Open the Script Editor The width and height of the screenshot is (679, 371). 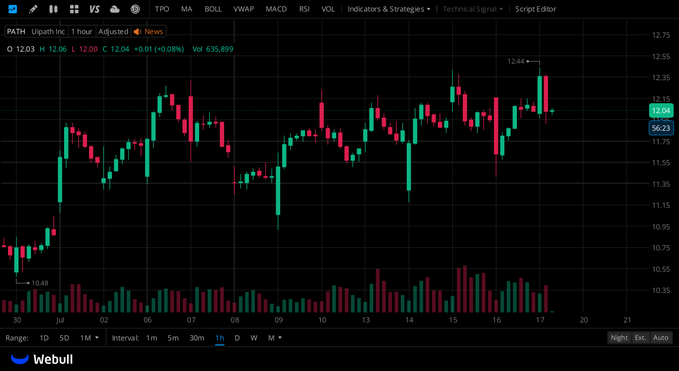536,9
